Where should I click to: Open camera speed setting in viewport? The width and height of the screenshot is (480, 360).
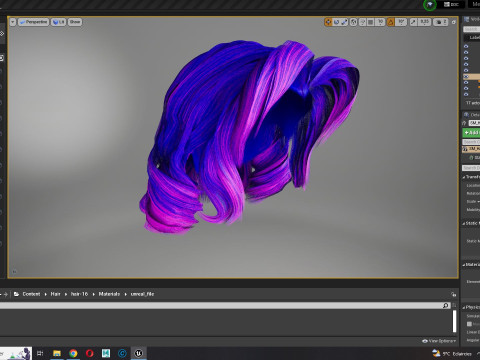click(x=441, y=22)
